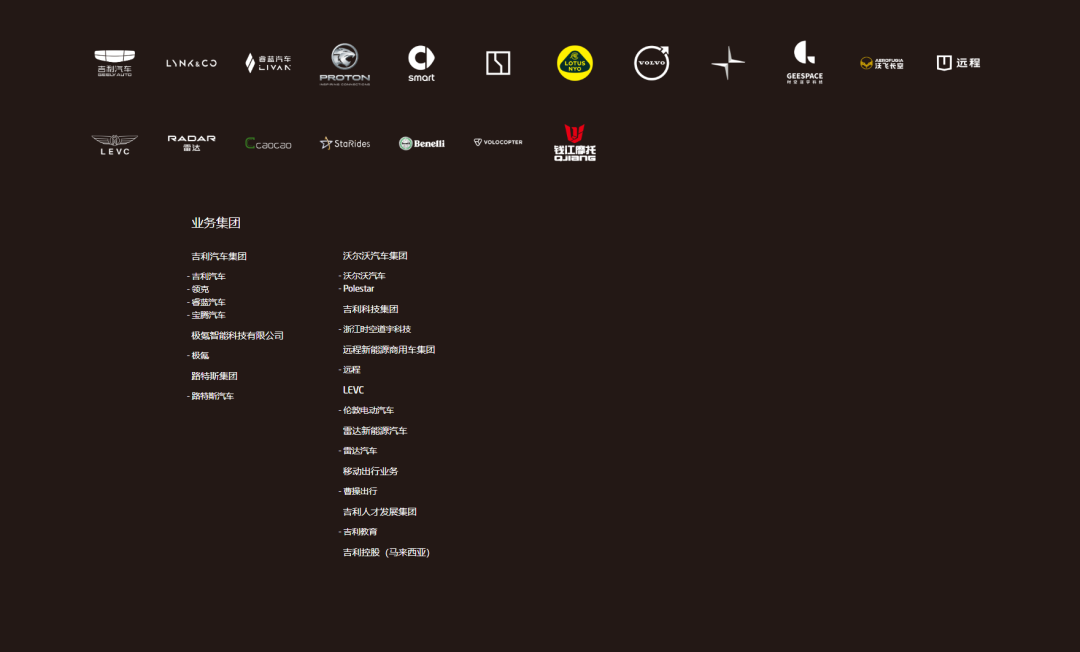
Task: Visit the 雷达新能源汽车 link
Action: (375, 430)
